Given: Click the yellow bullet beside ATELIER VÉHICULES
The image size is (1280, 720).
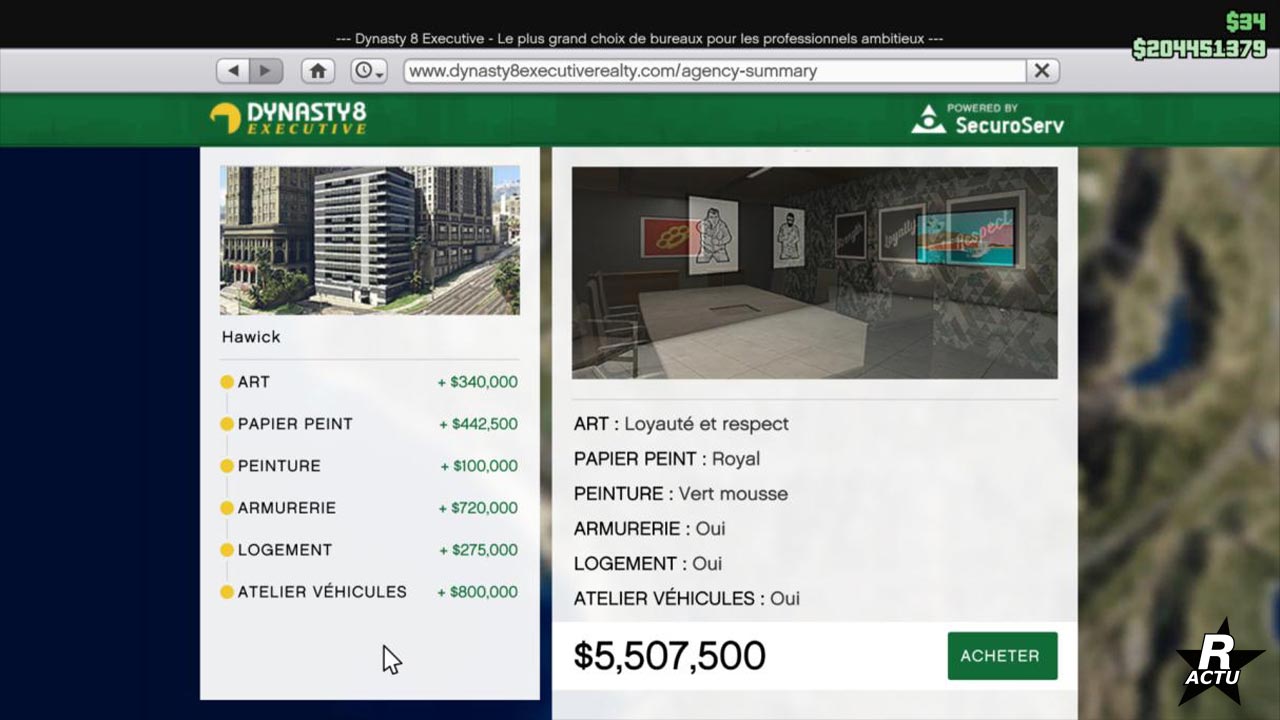Looking at the screenshot, I should point(227,592).
